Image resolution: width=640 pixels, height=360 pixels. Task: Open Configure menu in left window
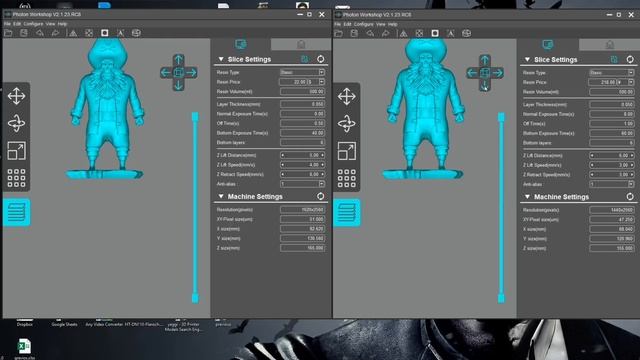click(33, 24)
